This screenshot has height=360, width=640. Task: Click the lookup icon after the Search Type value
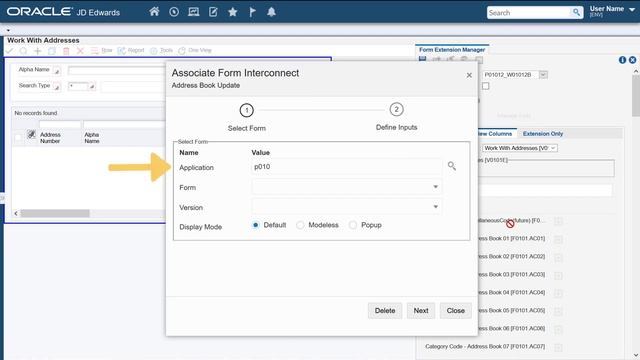pos(92,87)
